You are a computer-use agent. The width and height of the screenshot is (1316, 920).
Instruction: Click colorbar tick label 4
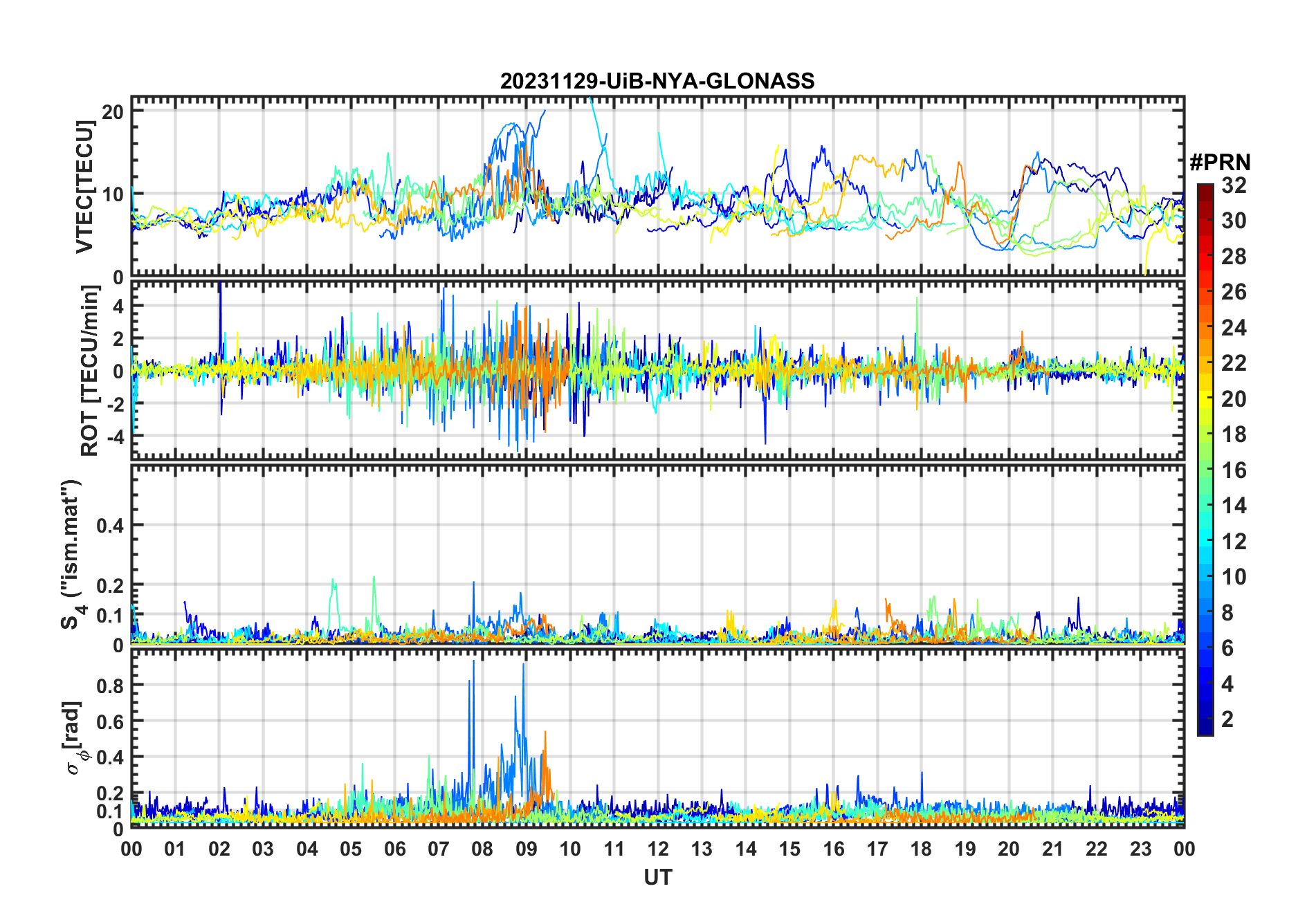[x=1227, y=684]
